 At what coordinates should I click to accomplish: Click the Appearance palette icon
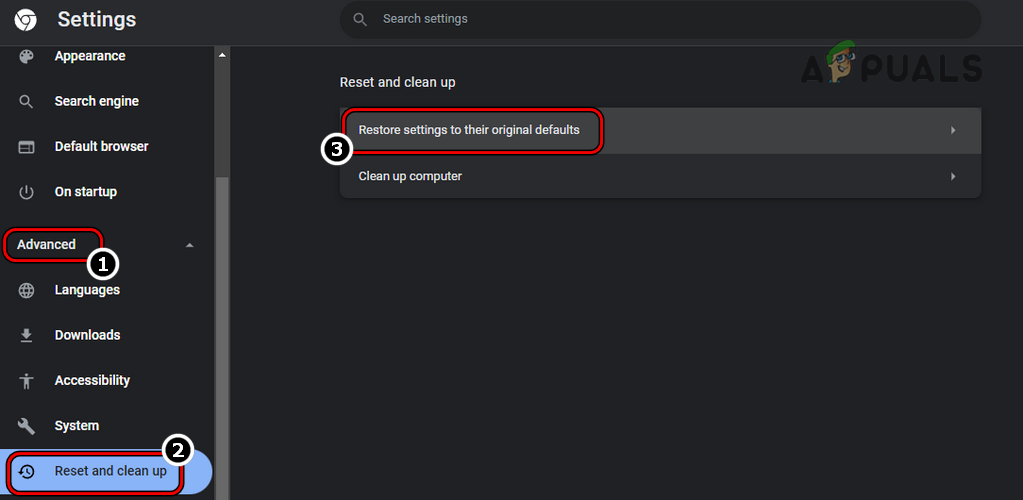click(27, 56)
